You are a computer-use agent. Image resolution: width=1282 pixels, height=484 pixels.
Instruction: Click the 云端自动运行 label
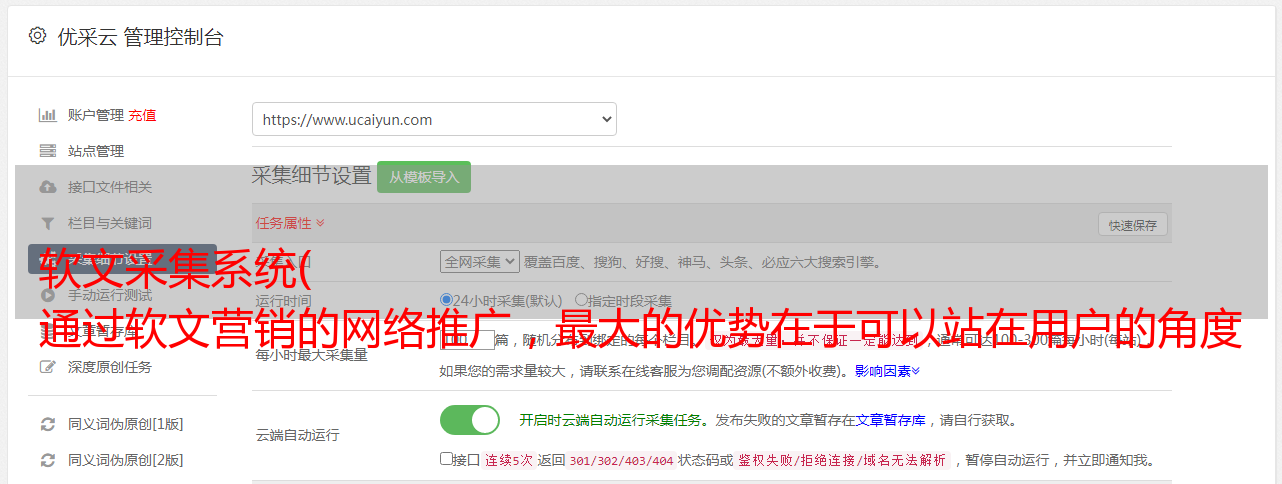(298, 435)
